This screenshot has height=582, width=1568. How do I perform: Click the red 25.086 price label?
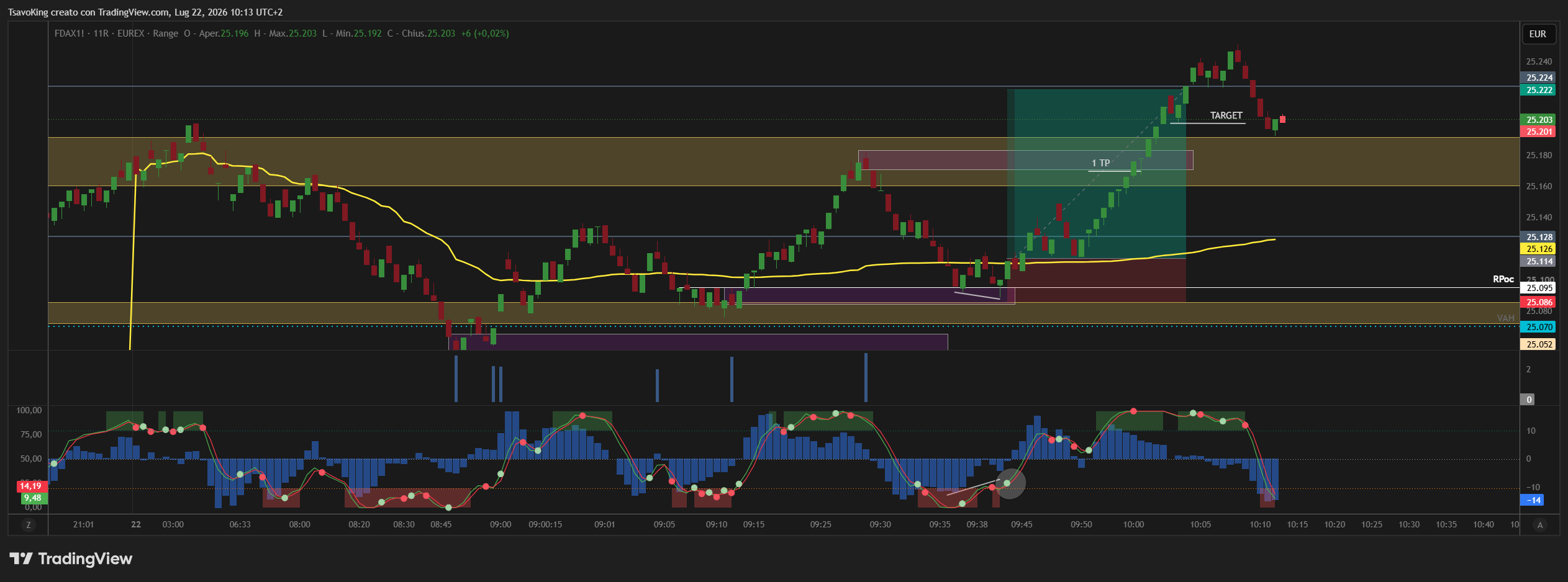click(1539, 302)
